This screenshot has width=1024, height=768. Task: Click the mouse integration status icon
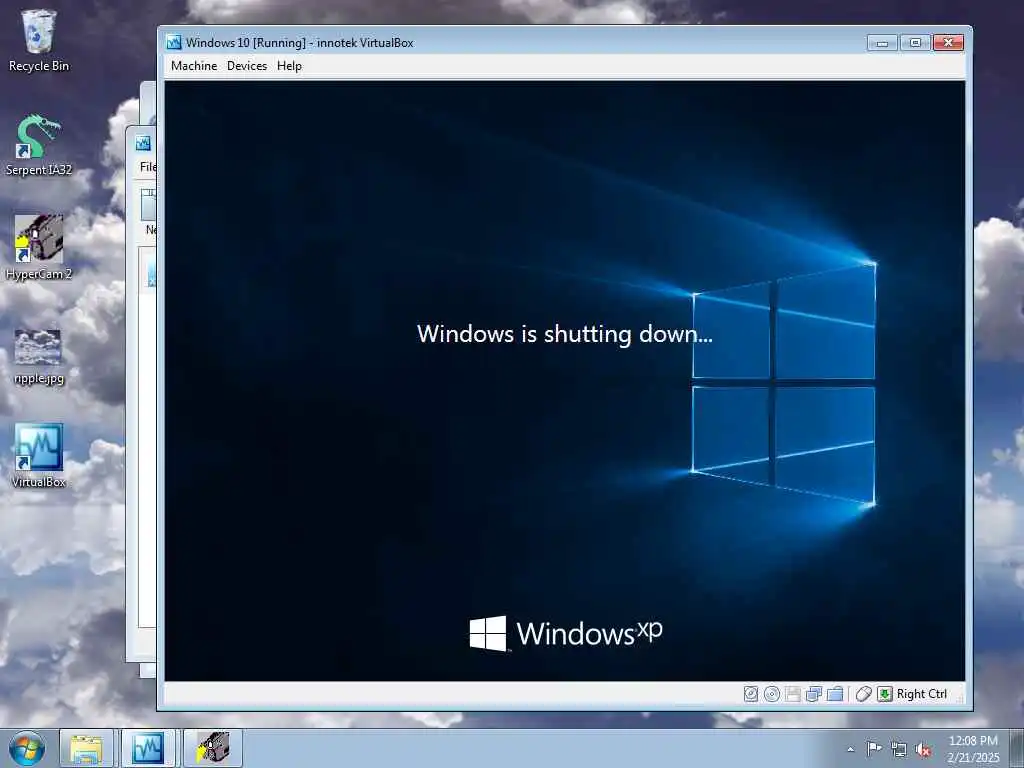tap(863, 694)
